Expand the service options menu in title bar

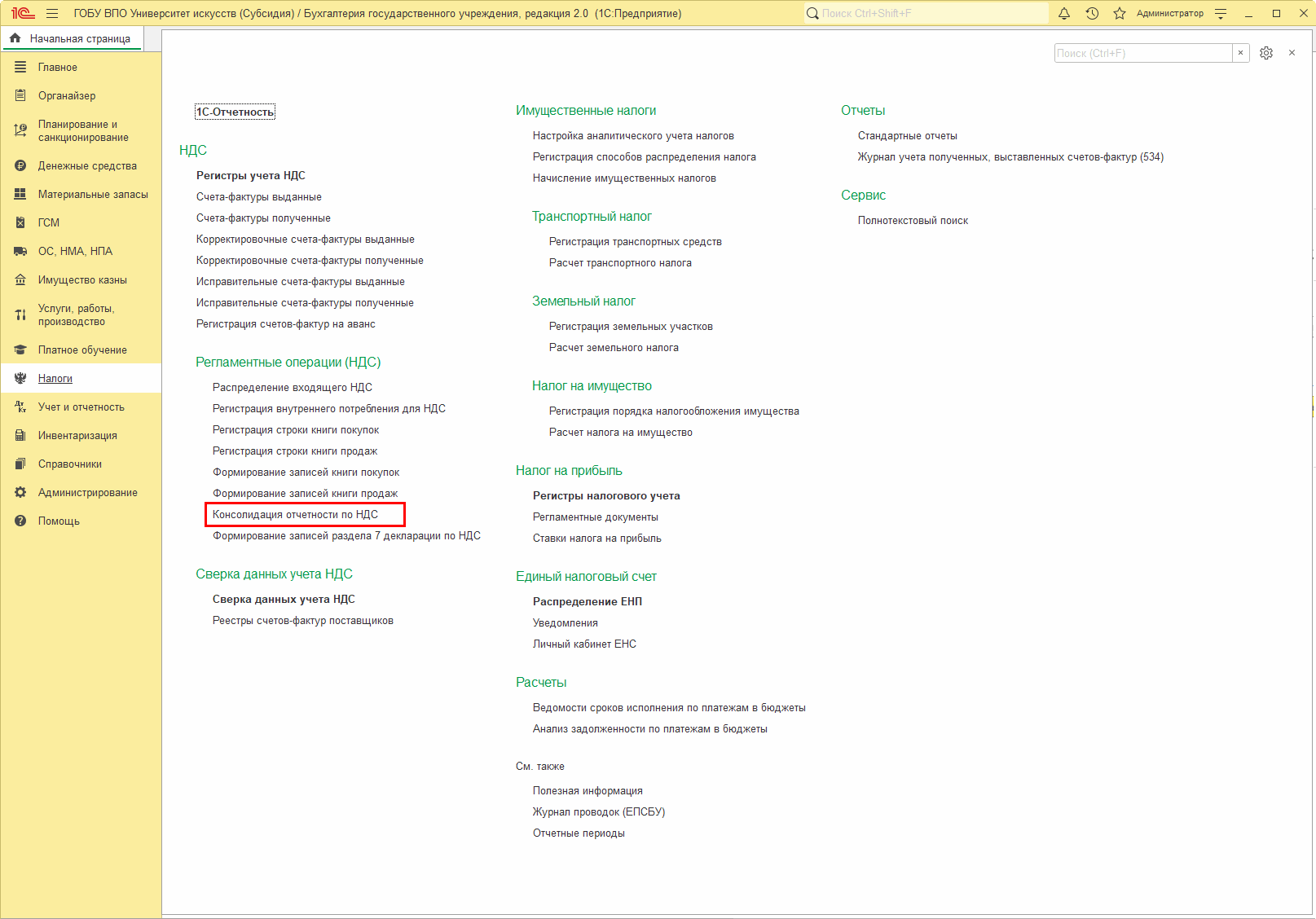(1221, 13)
